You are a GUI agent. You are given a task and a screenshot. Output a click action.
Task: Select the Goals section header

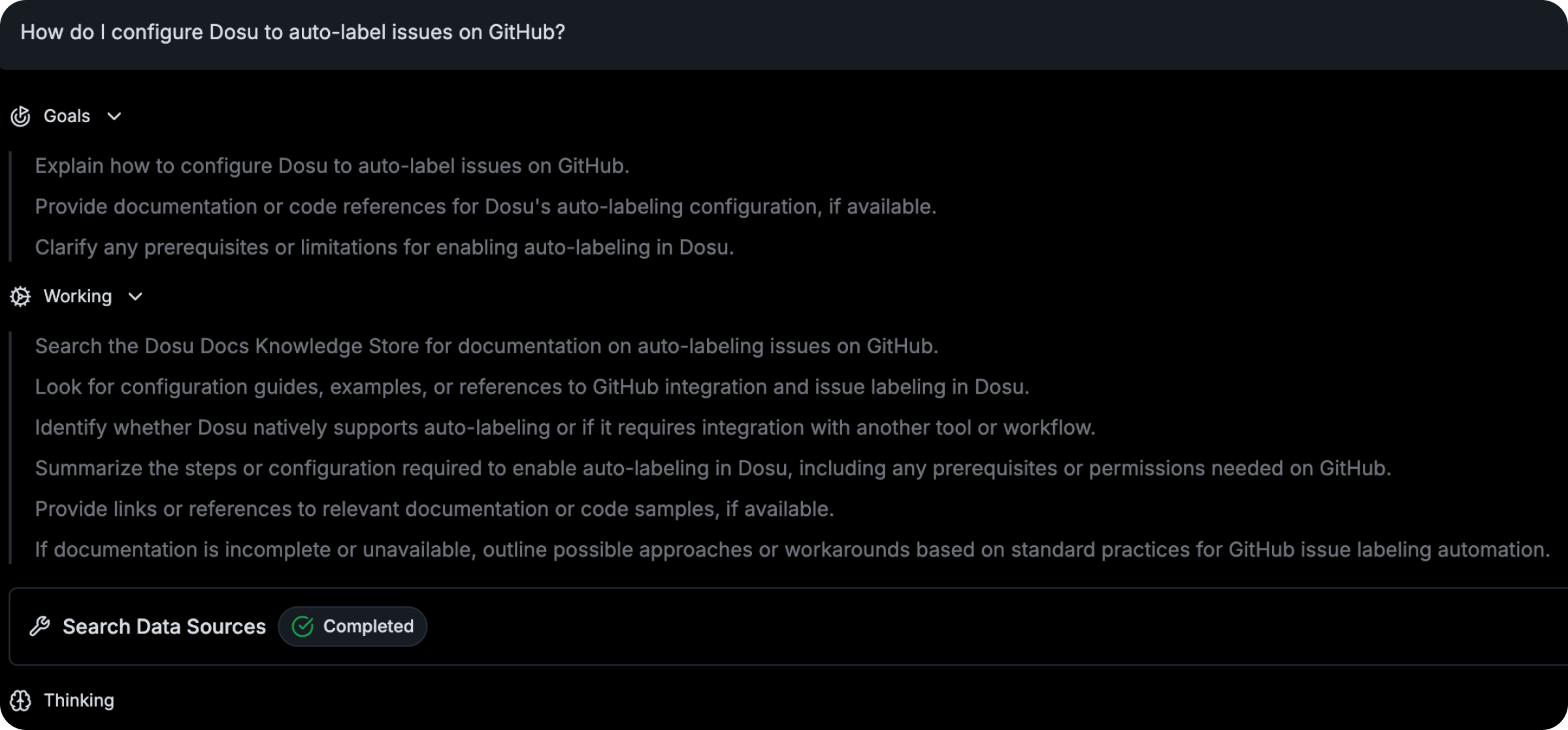(x=66, y=116)
